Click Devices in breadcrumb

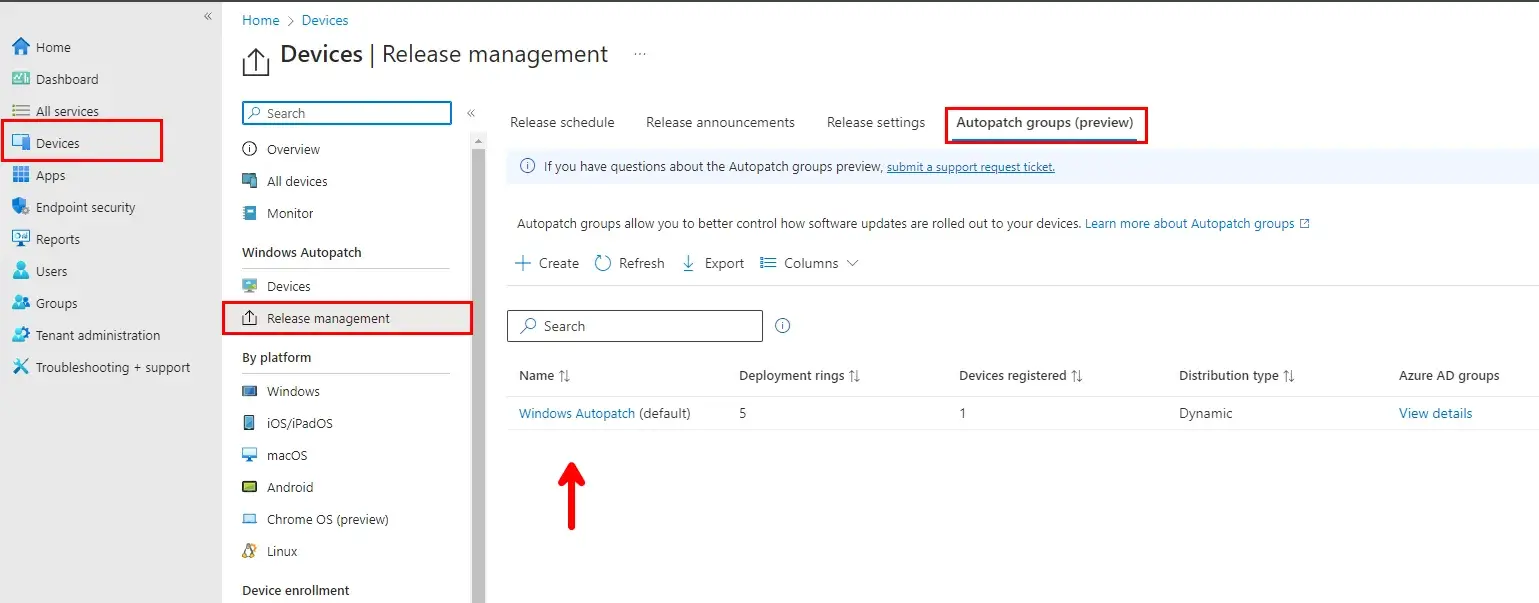[x=325, y=20]
